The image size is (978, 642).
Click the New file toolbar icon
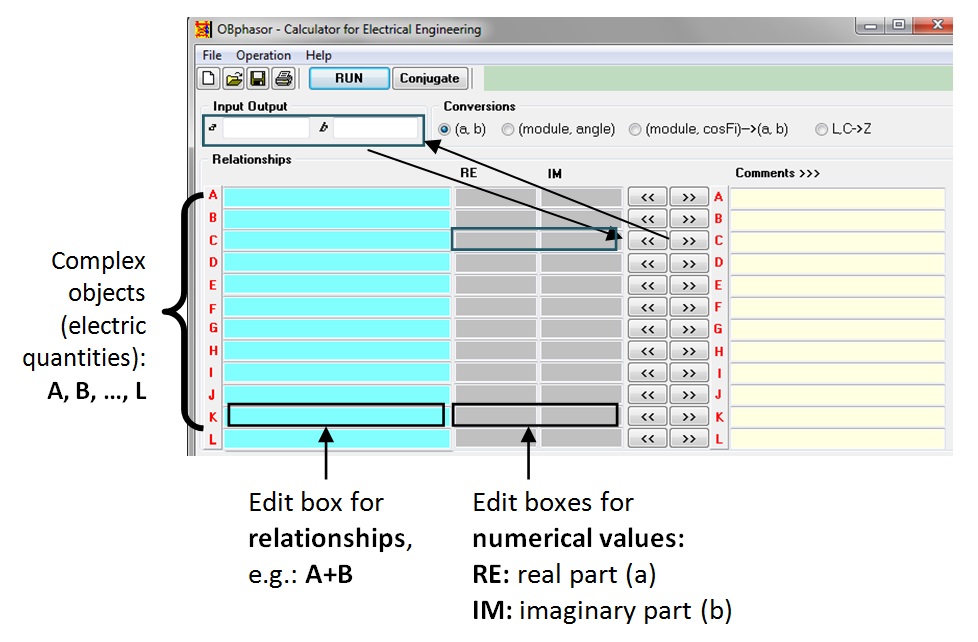[209, 78]
